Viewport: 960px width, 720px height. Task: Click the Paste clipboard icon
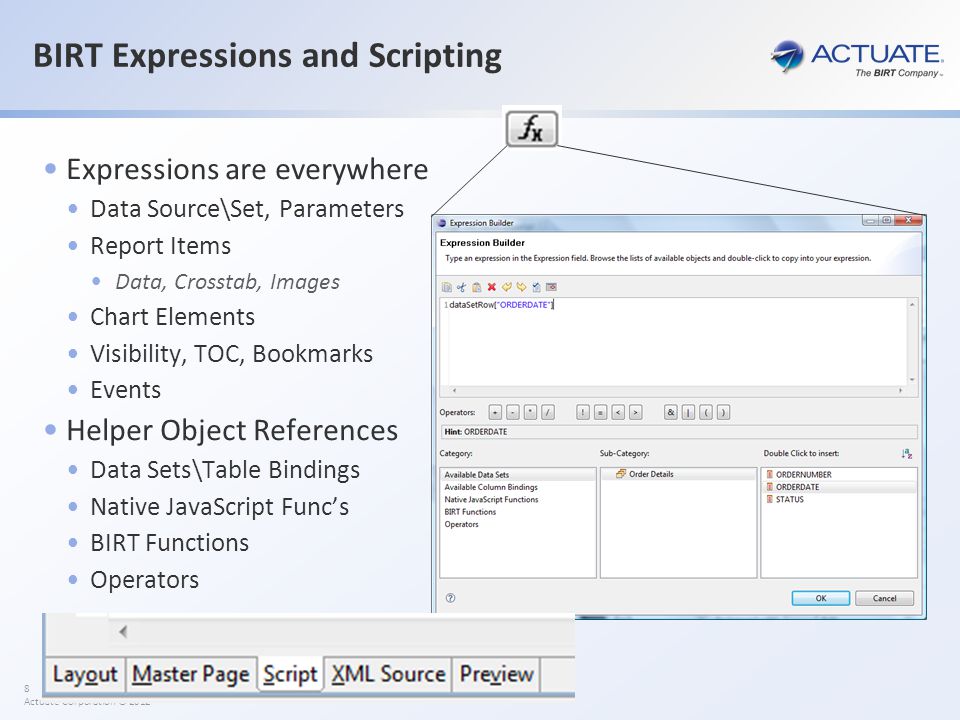pos(476,287)
